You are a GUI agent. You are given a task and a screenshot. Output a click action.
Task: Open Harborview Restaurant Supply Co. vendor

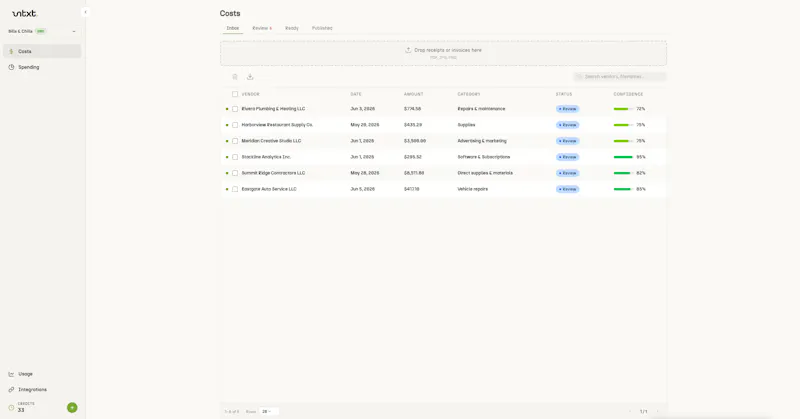tap(277, 125)
